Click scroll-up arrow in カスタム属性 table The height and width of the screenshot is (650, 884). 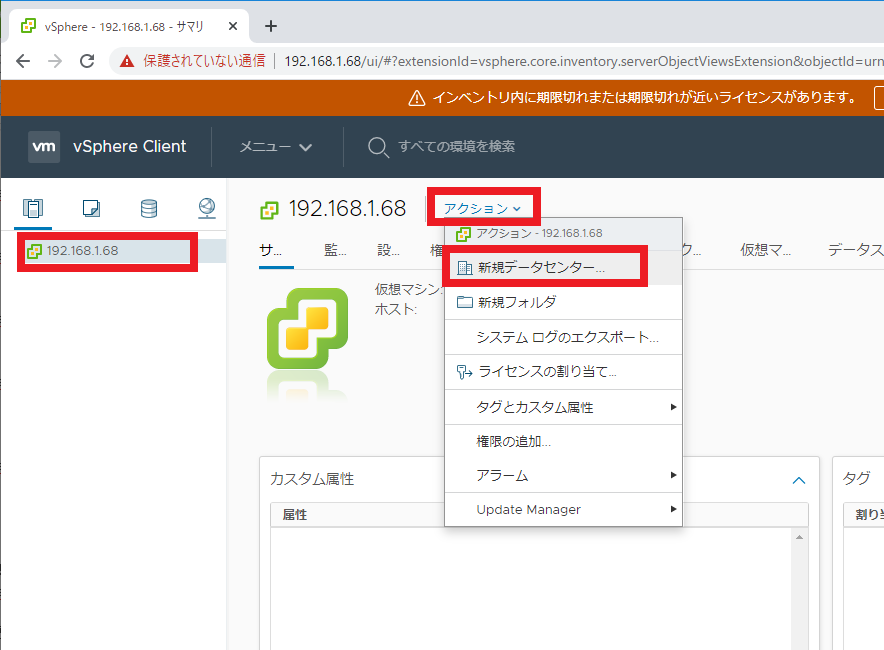tap(799, 537)
